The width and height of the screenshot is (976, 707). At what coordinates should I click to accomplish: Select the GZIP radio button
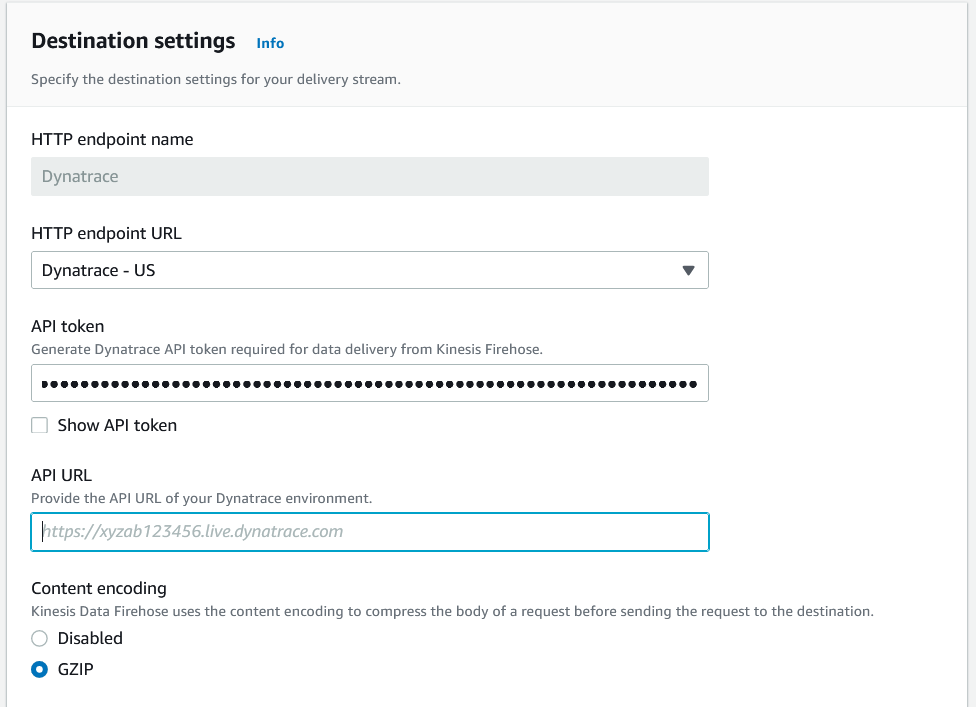click(40, 670)
